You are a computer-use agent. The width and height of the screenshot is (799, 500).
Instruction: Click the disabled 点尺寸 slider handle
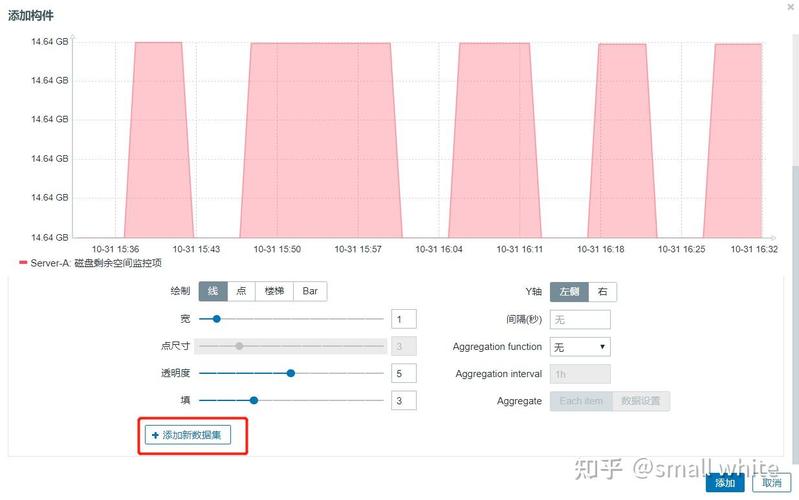(x=239, y=346)
